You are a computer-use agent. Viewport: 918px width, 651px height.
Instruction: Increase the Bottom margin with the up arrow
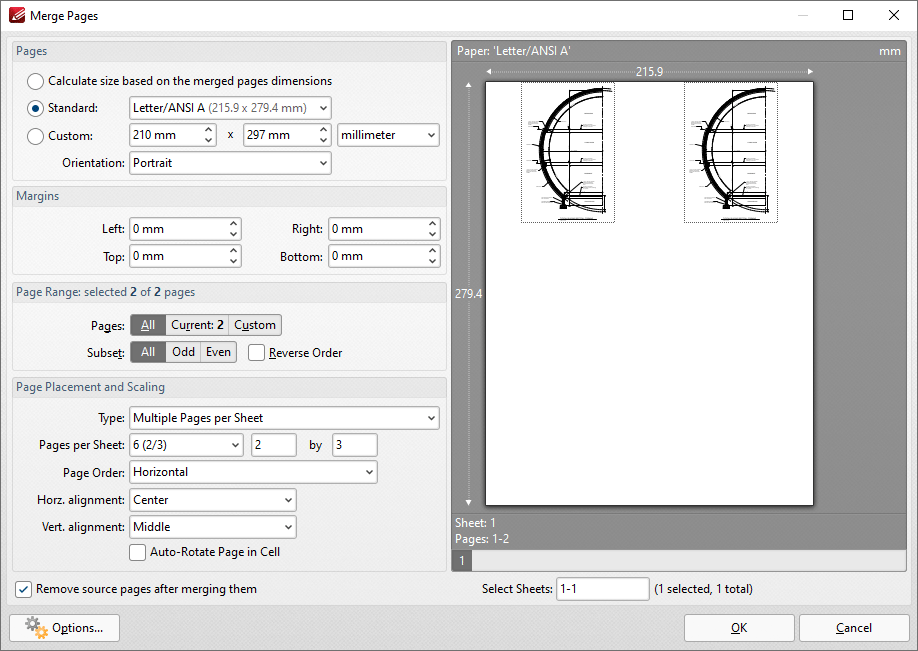[x=433, y=250]
